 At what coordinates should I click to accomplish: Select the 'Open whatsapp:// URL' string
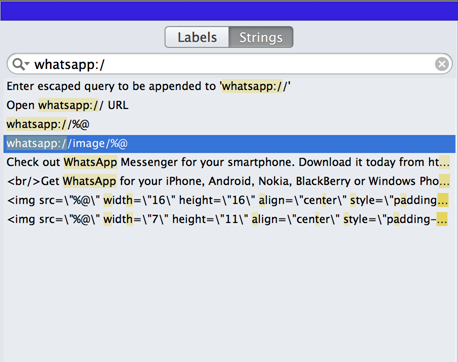(x=229, y=105)
